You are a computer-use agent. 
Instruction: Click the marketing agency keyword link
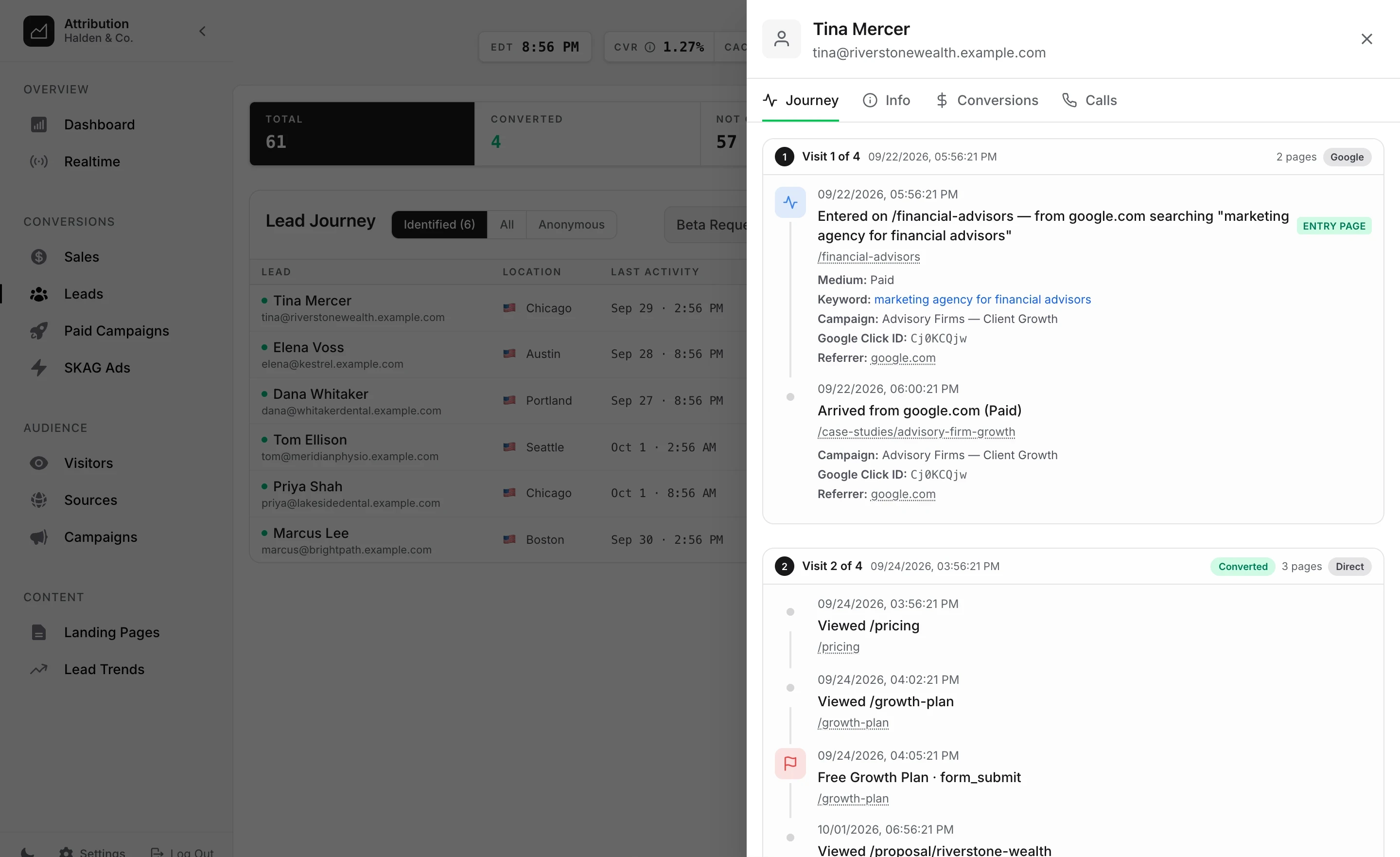click(x=982, y=300)
